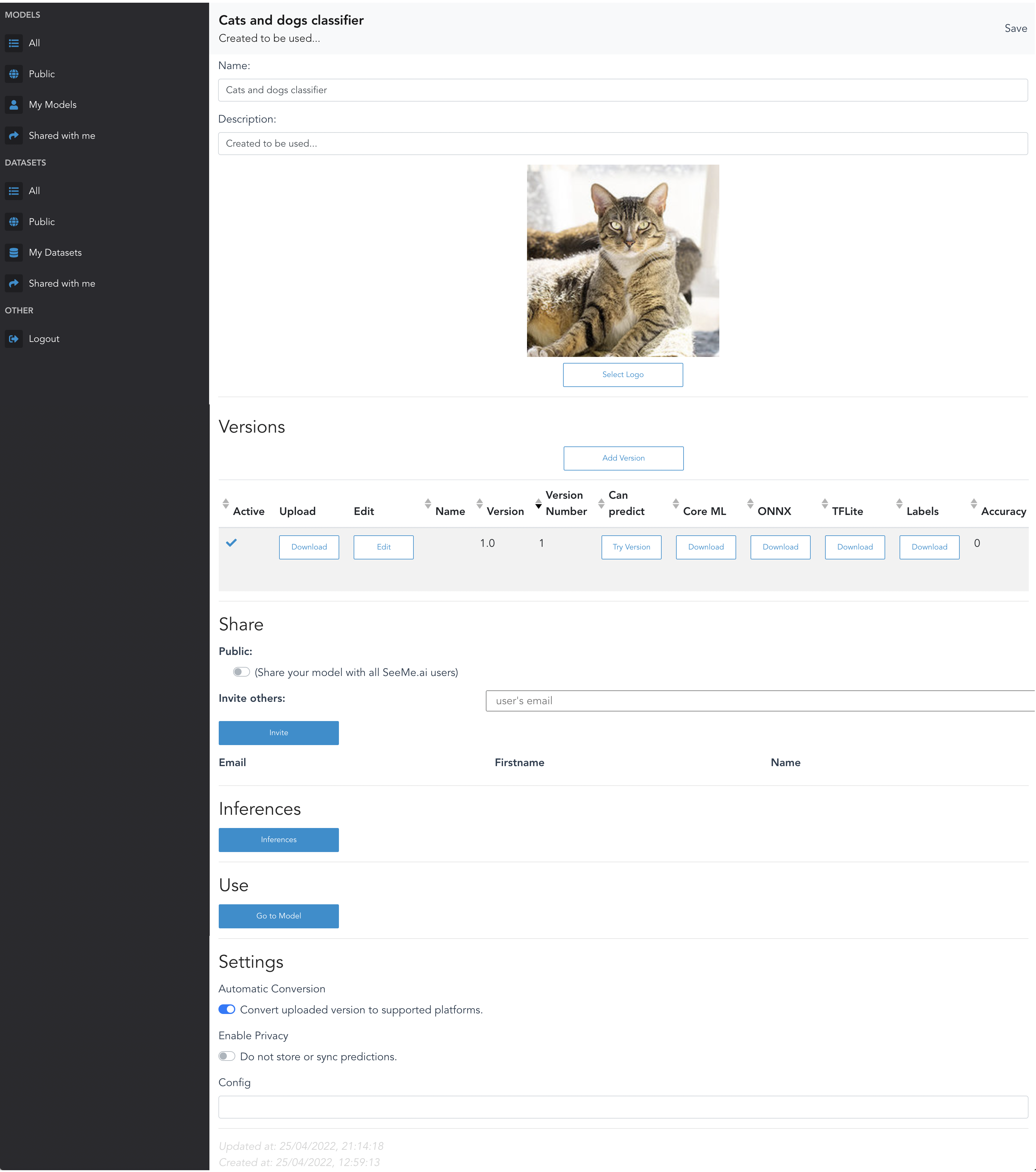
Task: Click the blue active checkmark for version 1.0
Action: 231,542
